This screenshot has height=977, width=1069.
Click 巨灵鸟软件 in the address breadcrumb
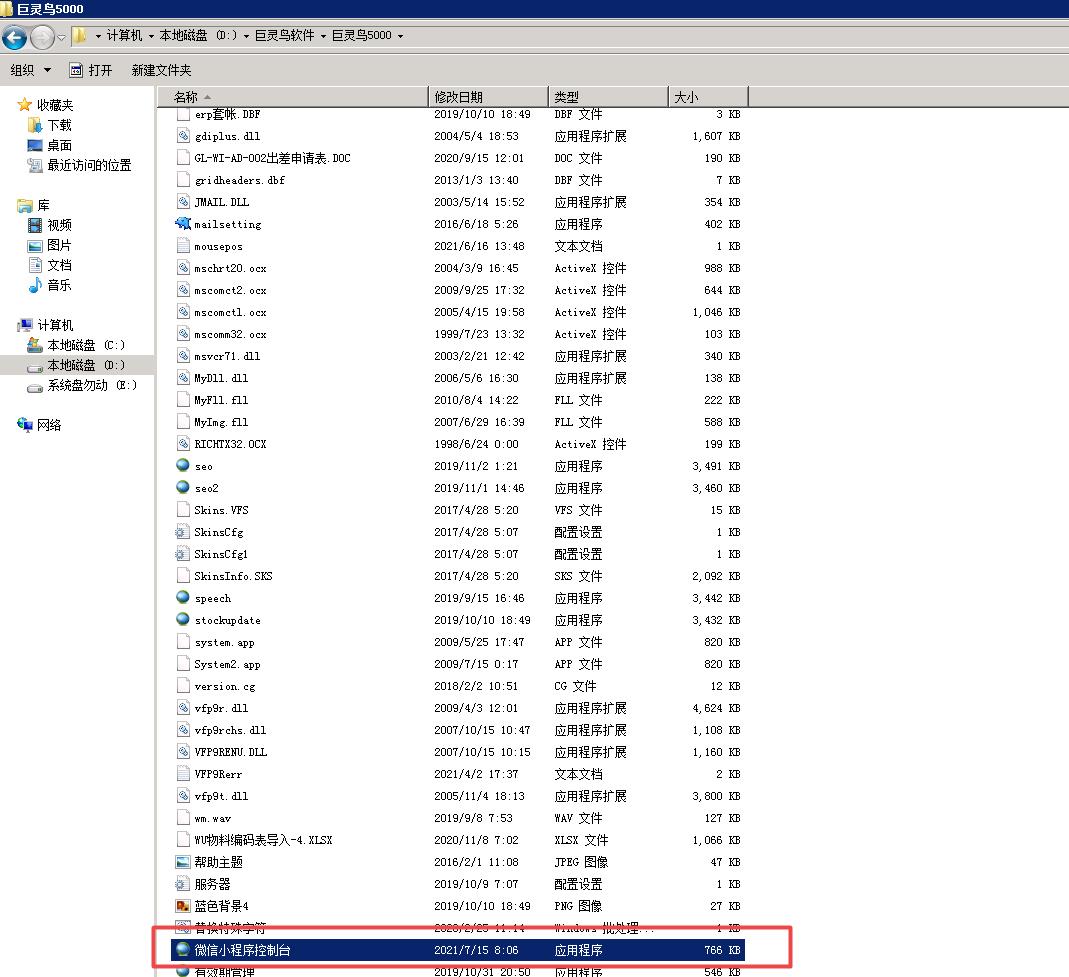(x=284, y=35)
